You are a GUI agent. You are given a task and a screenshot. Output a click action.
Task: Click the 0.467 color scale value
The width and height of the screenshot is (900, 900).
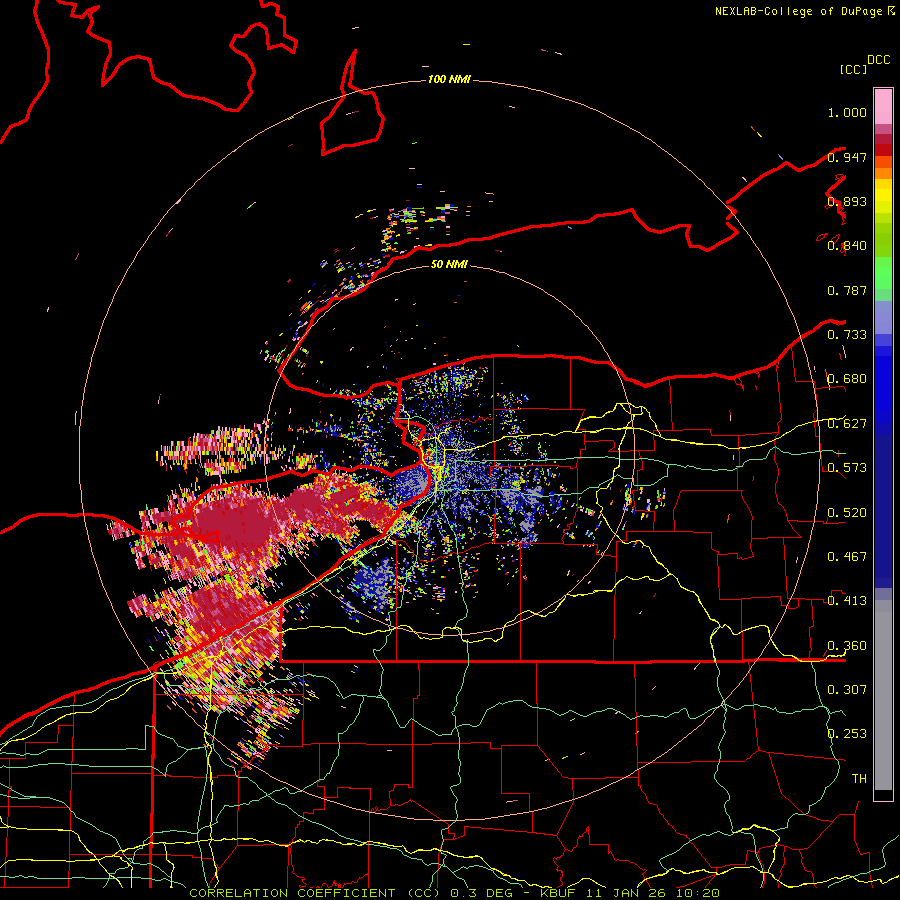coord(847,557)
